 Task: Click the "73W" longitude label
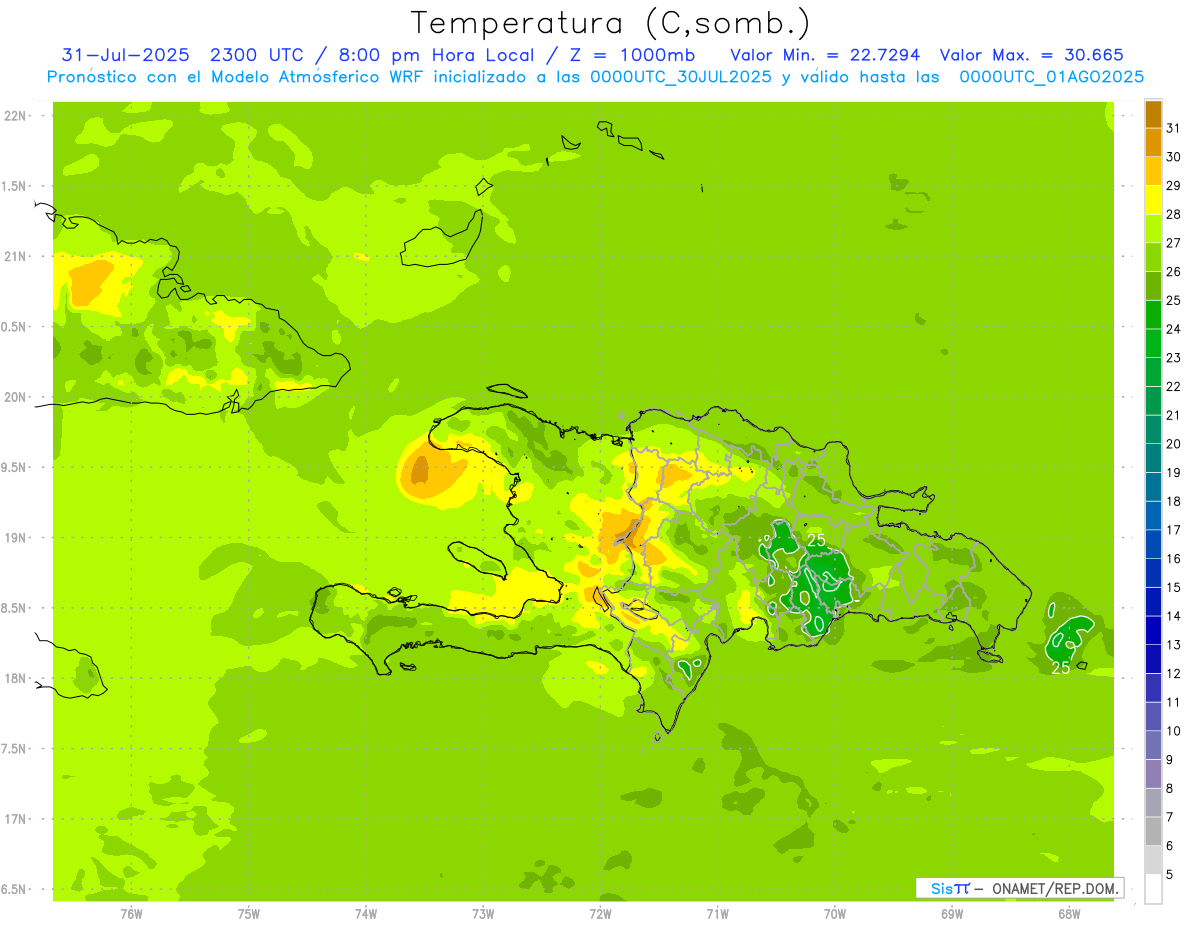tap(483, 913)
